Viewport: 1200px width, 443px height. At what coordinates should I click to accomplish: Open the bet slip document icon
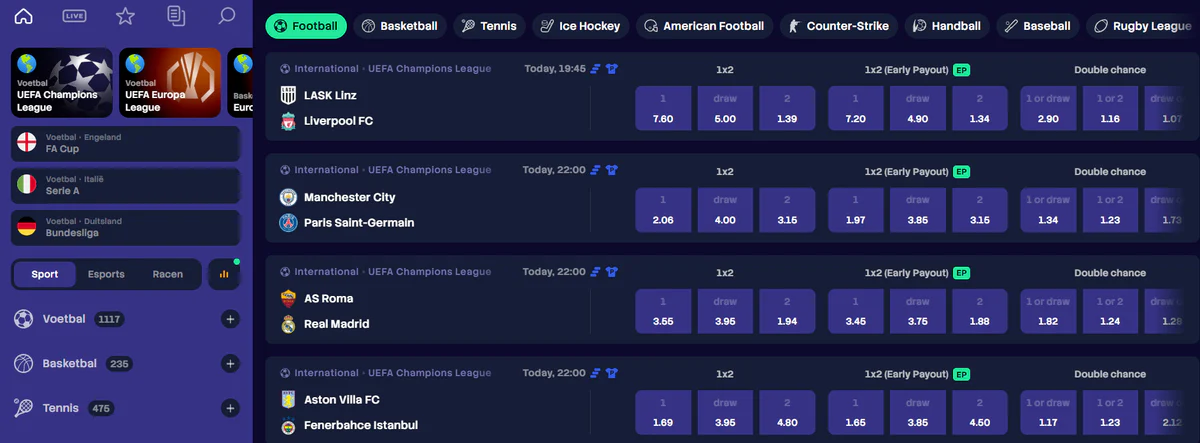click(x=176, y=16)
